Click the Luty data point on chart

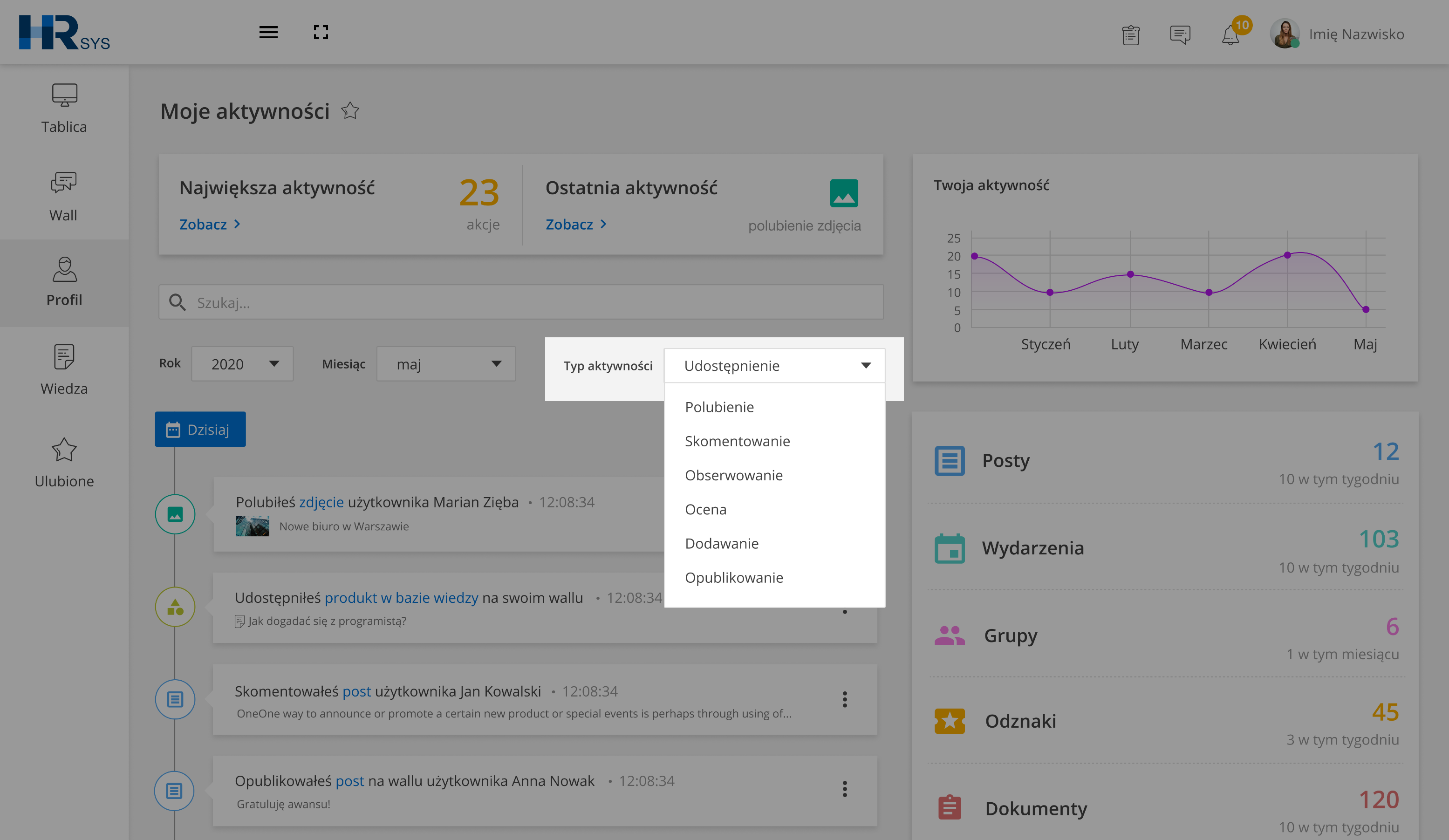1130,274
